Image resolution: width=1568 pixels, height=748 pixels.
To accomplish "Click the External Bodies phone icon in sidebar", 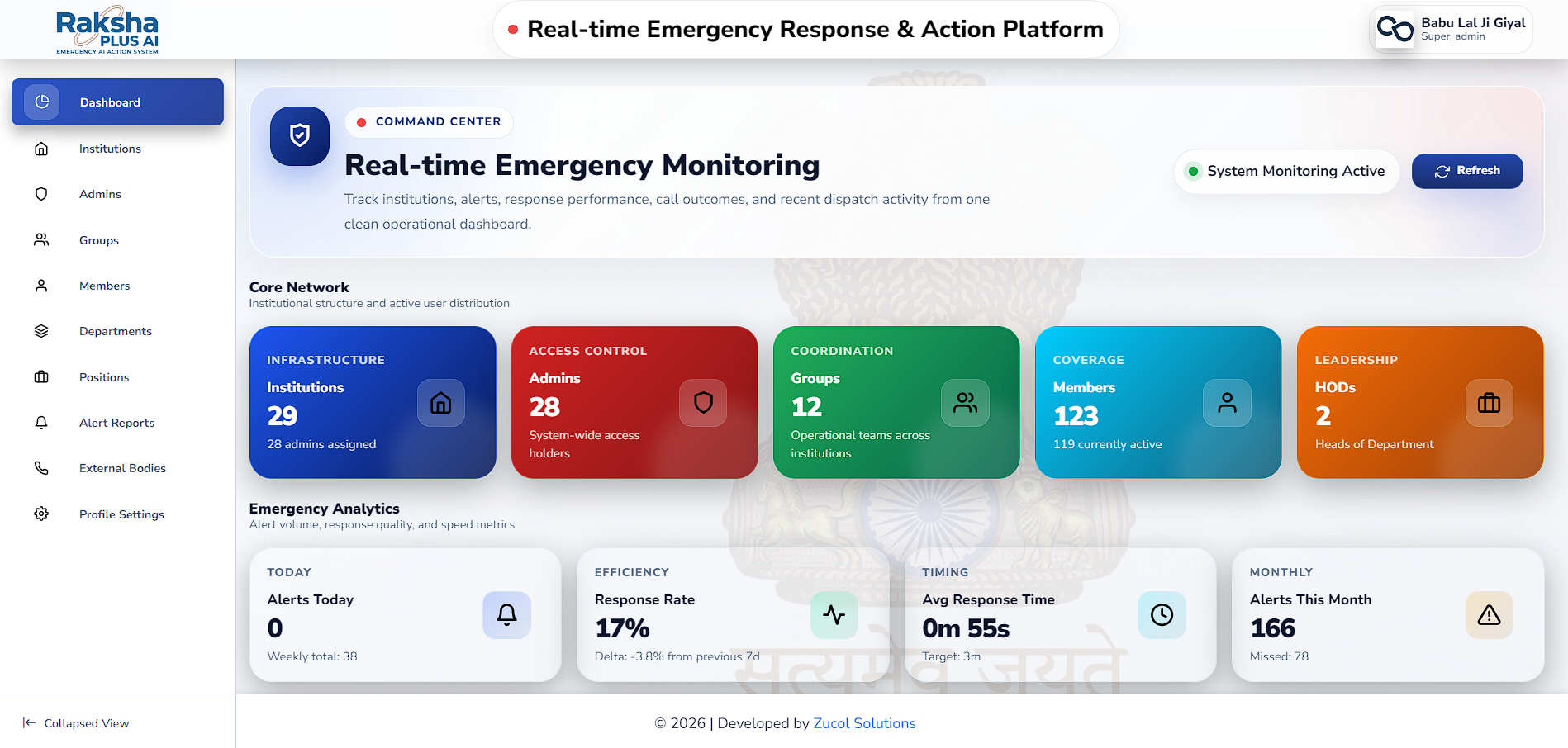I will (41, 468).
